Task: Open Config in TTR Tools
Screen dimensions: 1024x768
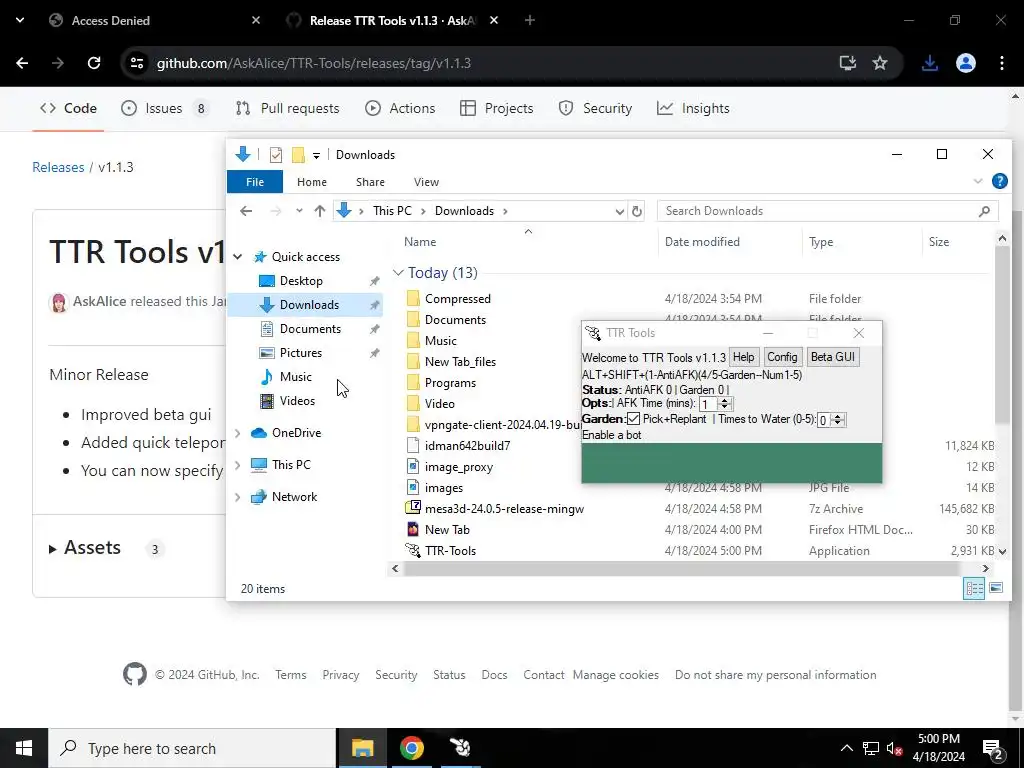Action: click(782, 357)
